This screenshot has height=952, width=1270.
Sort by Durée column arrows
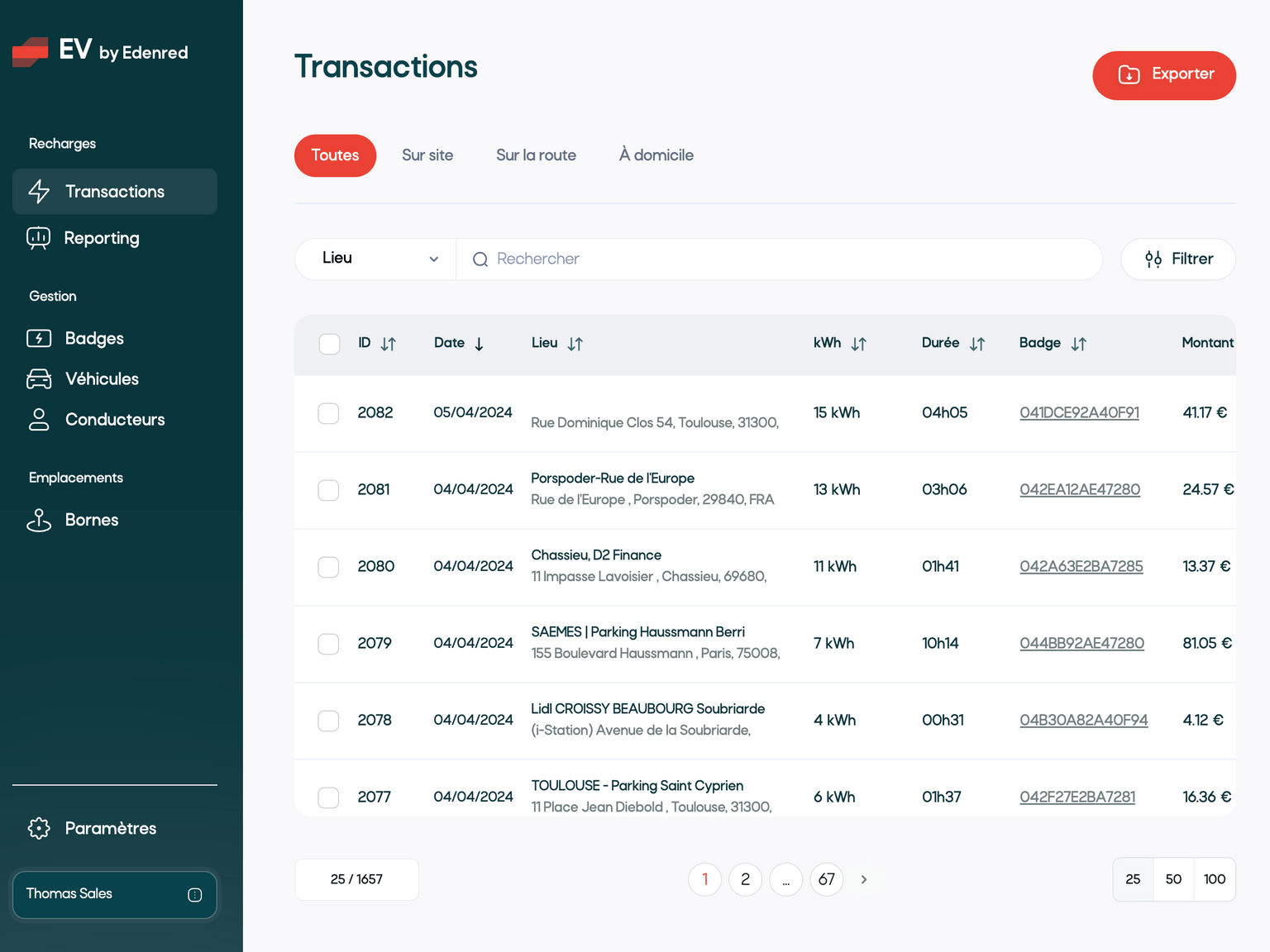pyautogui.click(x=977, y=344)
